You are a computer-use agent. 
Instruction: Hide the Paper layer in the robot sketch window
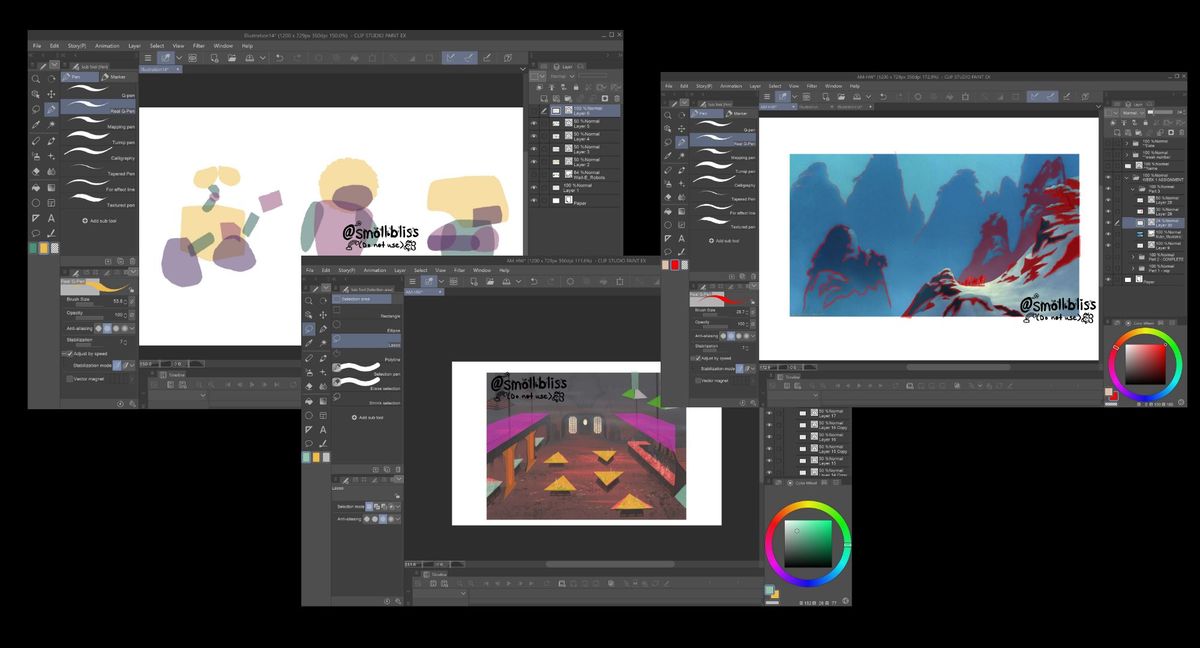(534, 199)
